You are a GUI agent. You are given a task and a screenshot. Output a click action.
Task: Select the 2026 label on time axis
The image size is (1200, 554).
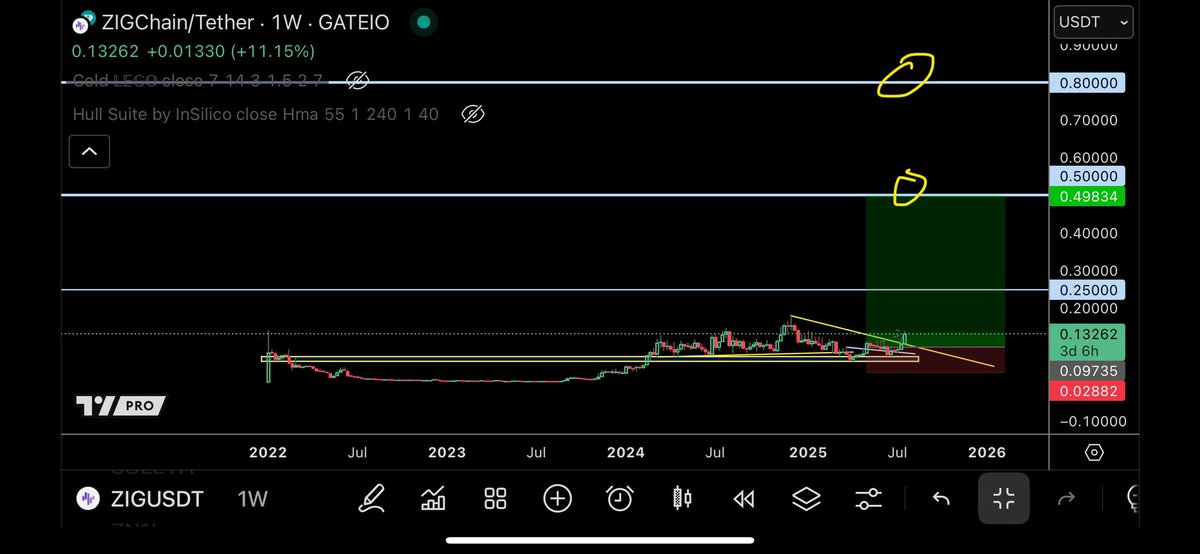pos(987,452)
